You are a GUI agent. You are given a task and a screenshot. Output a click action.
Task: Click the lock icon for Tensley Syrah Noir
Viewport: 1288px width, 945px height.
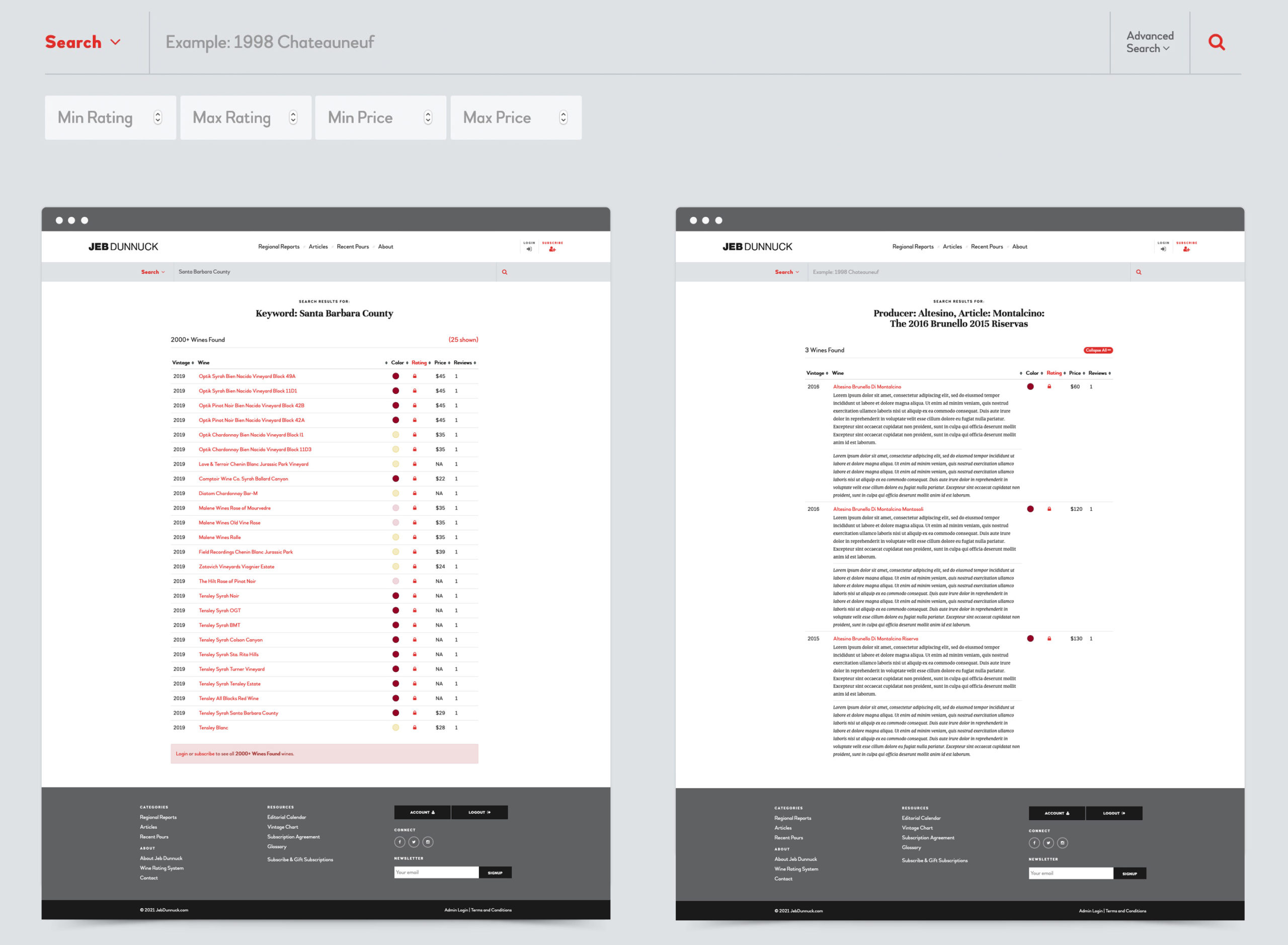pyautogui.click(x=415, y=595)
